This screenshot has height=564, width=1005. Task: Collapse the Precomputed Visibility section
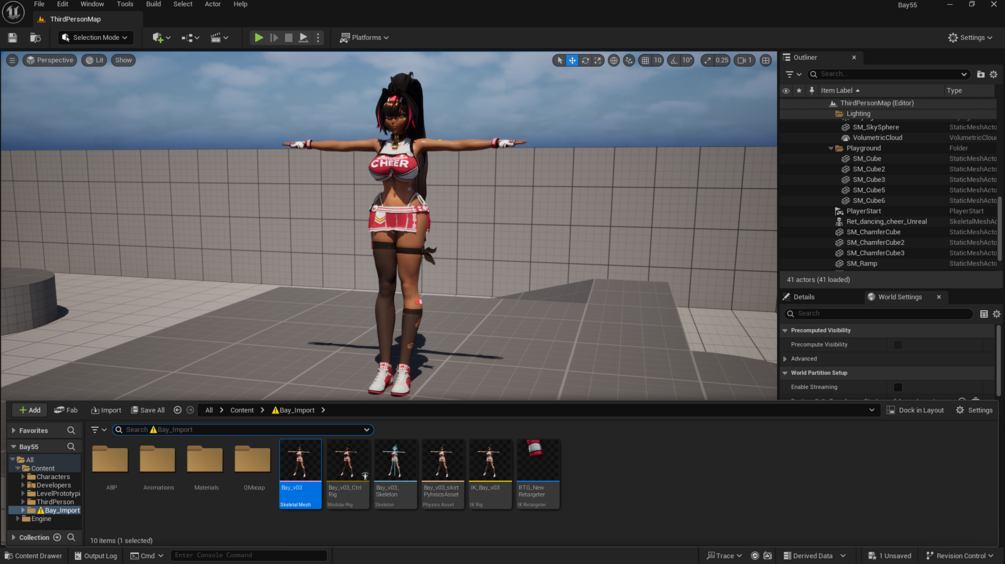point(785,331)
